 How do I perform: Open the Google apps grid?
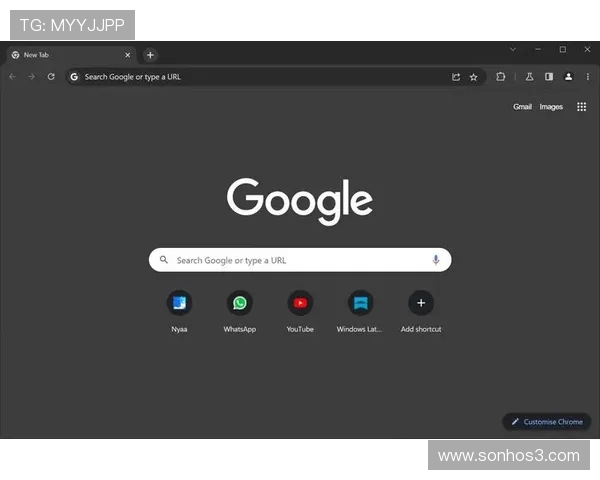click(581, 107)
